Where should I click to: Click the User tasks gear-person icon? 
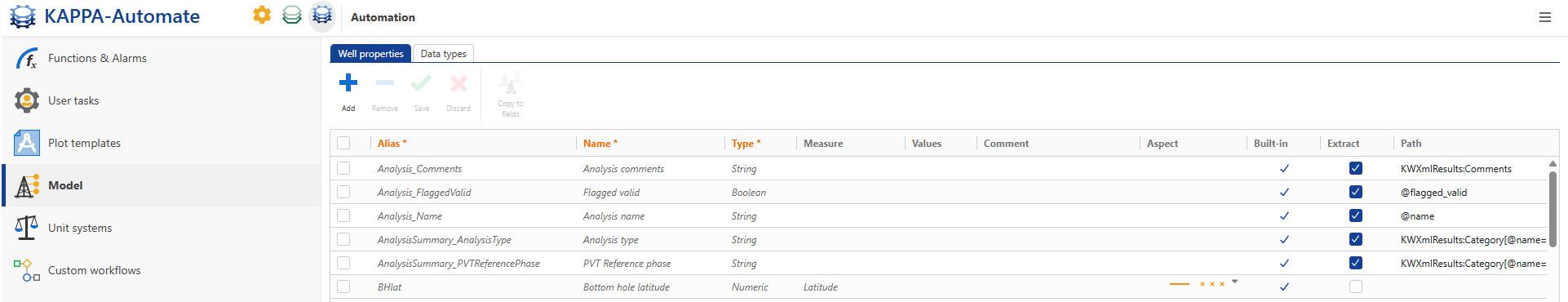click(26, 100)
